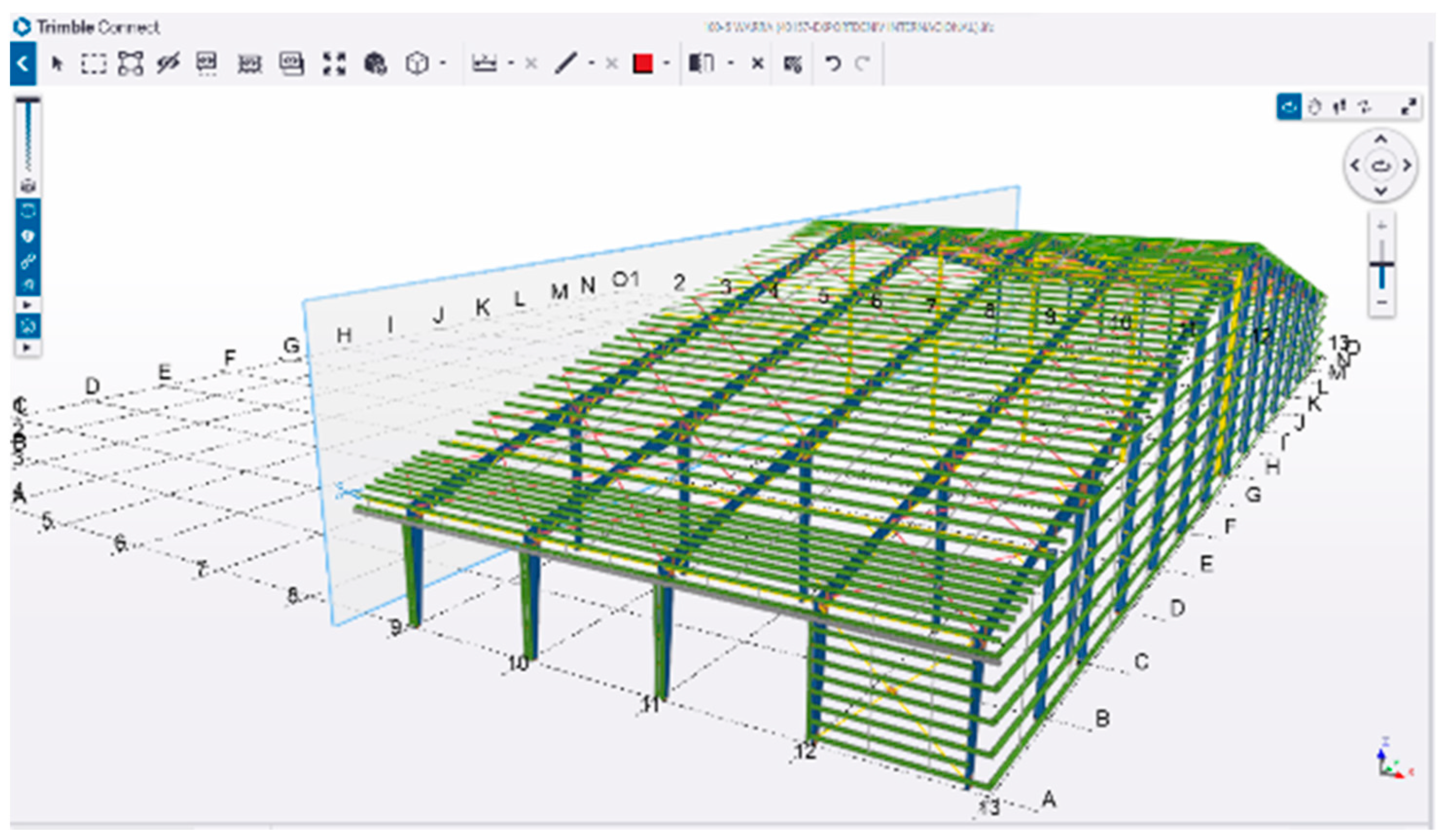Open dropdown arrow next to clip plane tool
1443x840 pixels.
731,64
